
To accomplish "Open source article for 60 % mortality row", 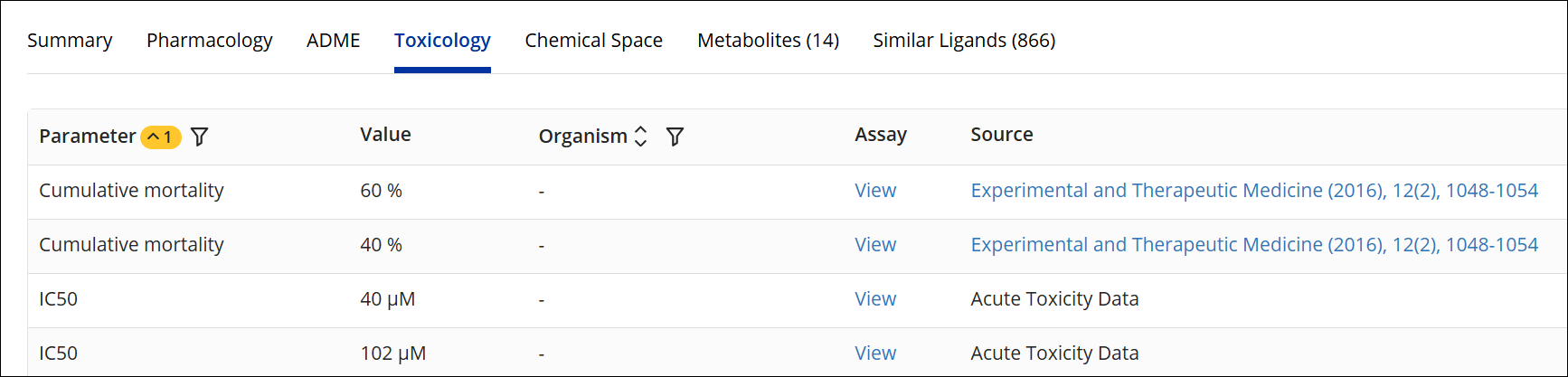I will click(1253, 191).
